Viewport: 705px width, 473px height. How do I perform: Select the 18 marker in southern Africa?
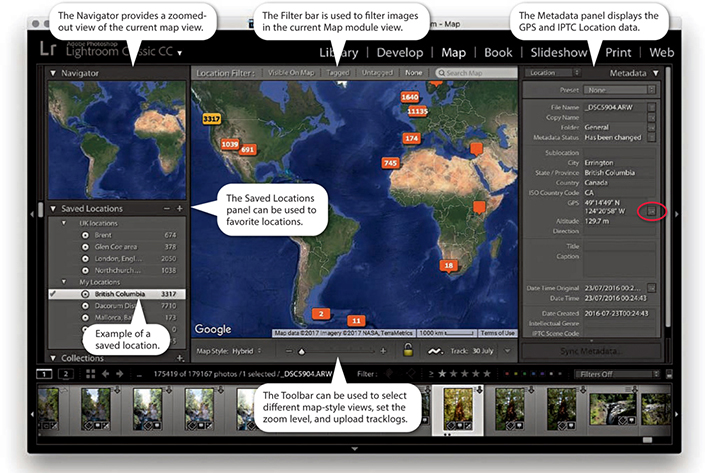[x=449, y=266]
